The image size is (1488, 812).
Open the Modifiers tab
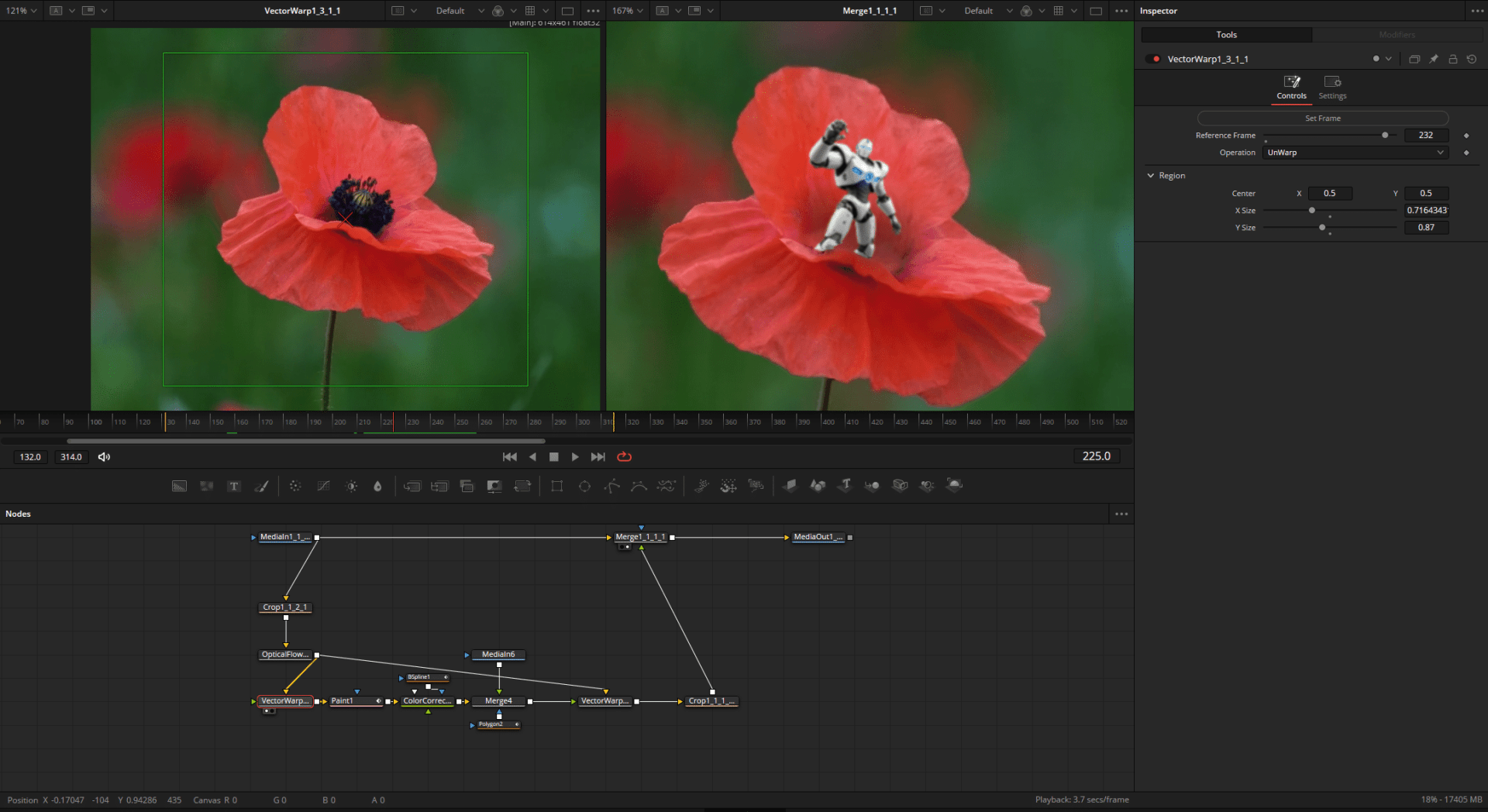(1396, 34)
